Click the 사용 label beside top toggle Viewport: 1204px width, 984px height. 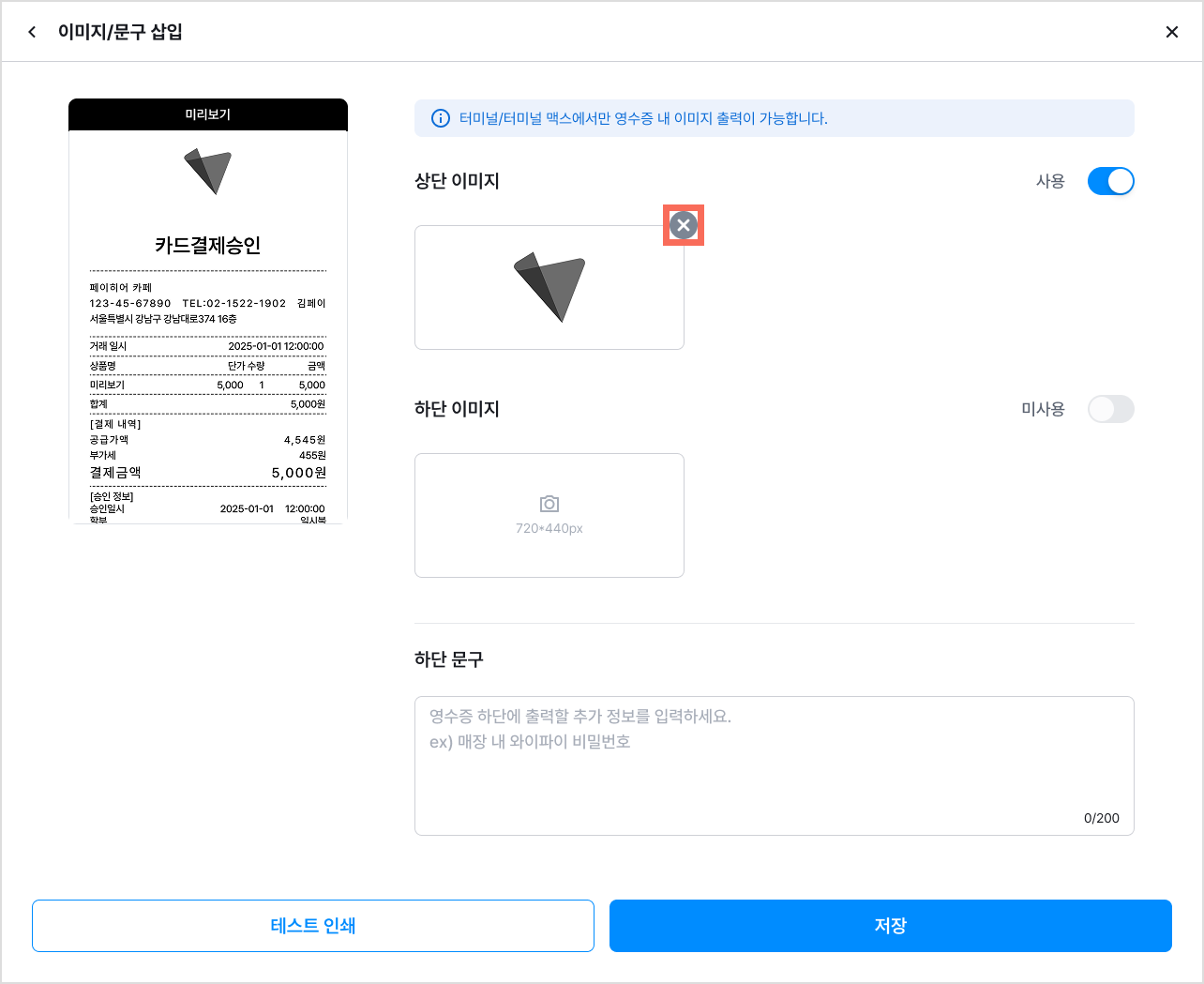[1050, 181]
